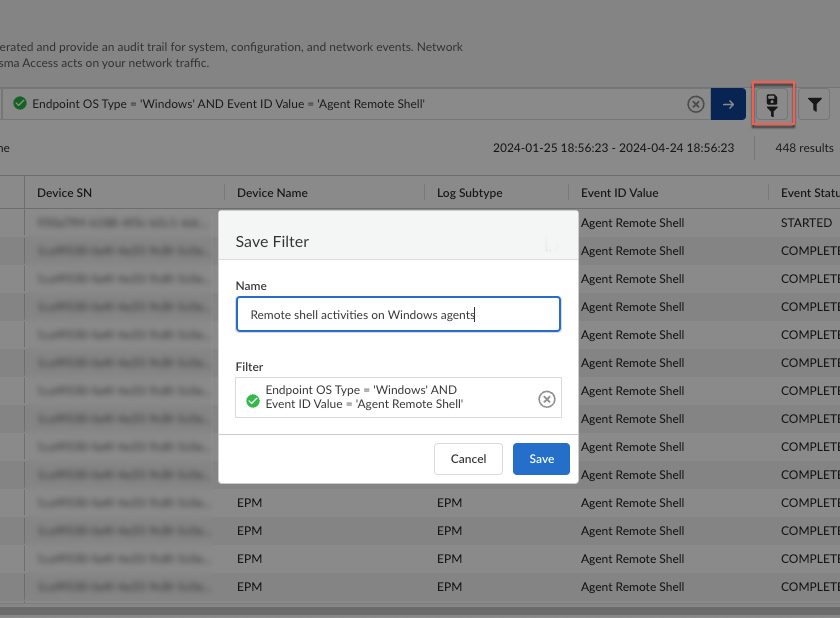840x618 pixels.
Task: Click the save filter icon in toolbar
Action: coord(772,104)
